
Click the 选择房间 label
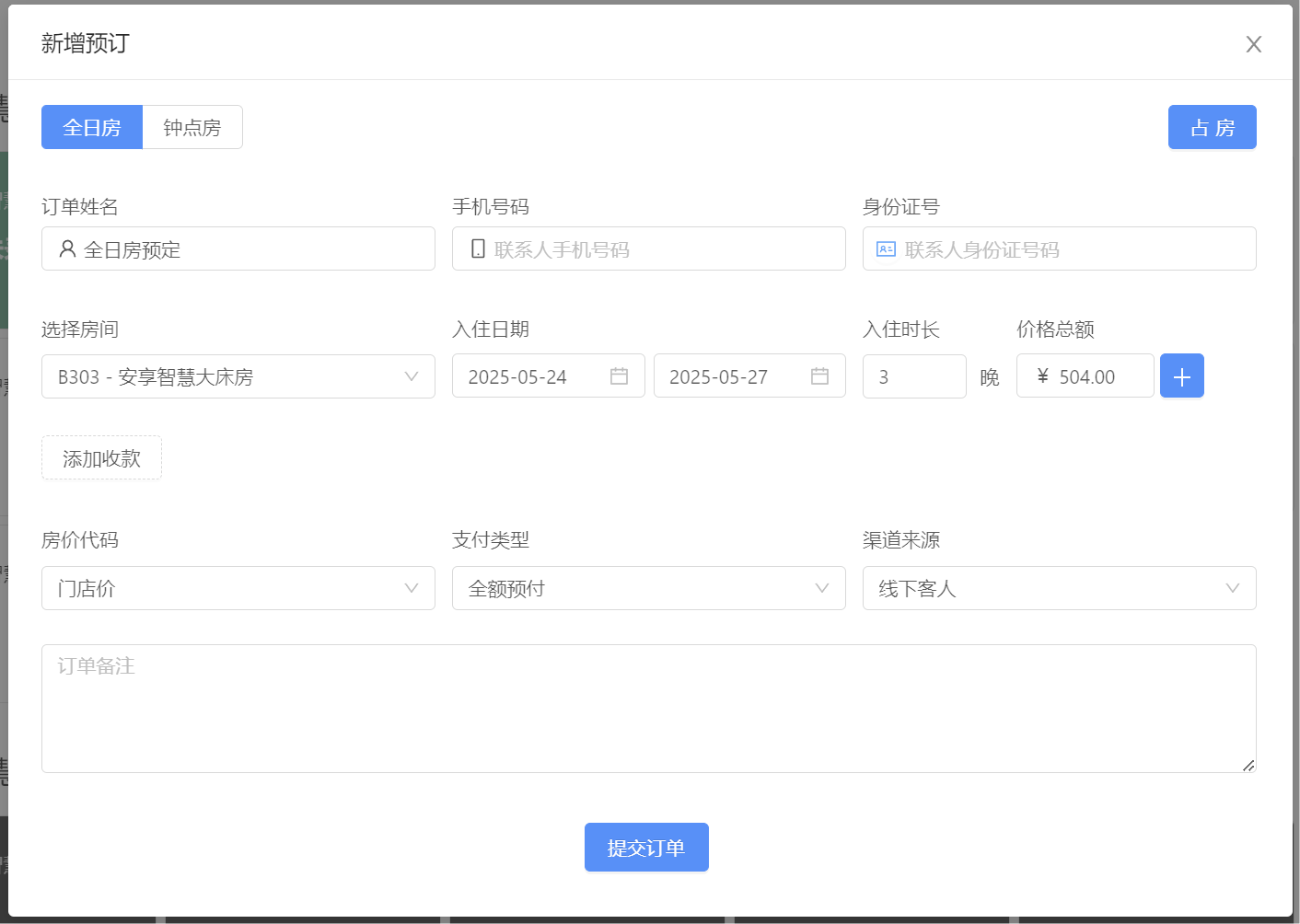pos(80,329)
